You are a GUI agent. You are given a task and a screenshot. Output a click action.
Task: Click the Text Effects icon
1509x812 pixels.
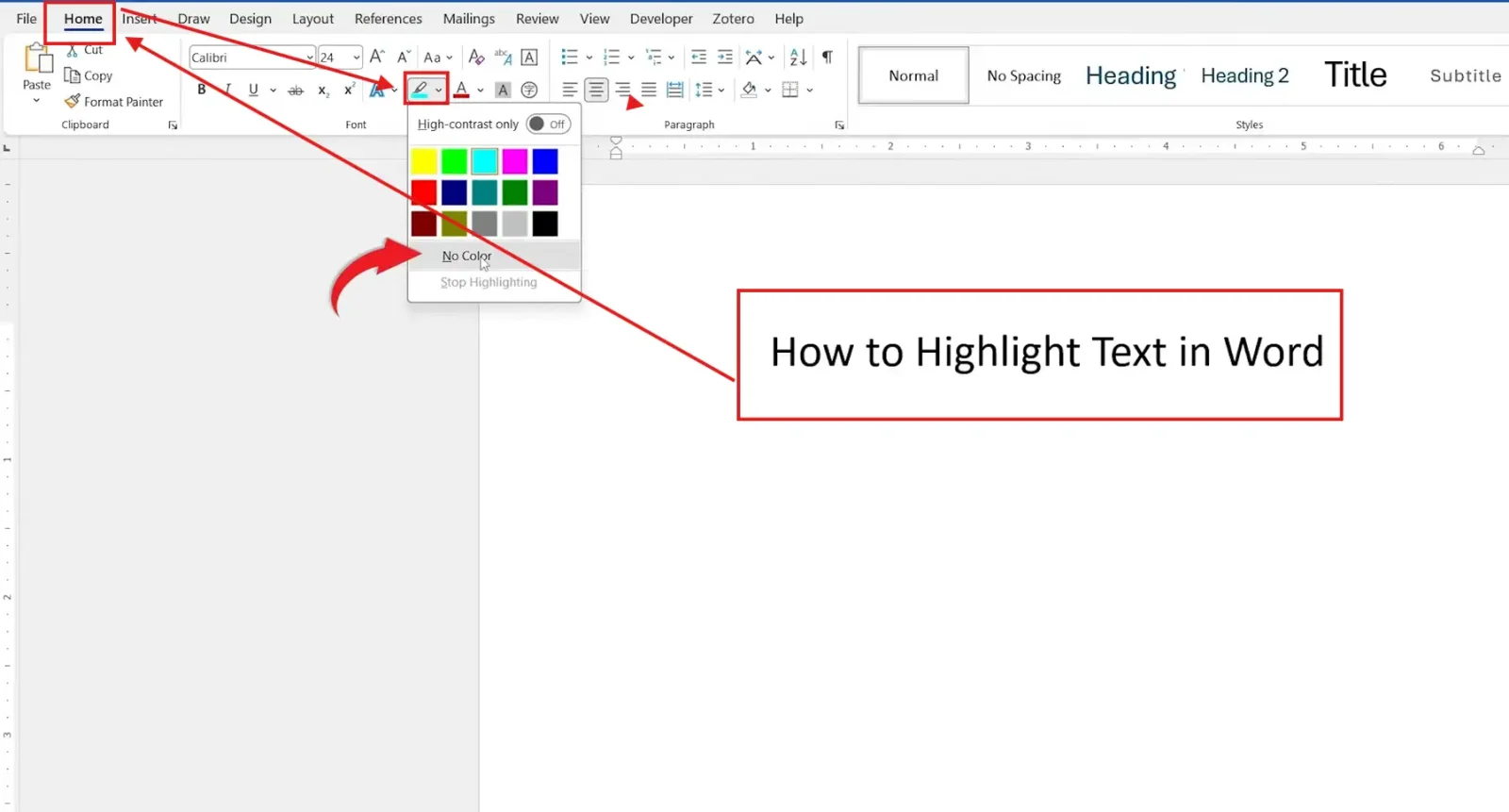pos(377,91)
